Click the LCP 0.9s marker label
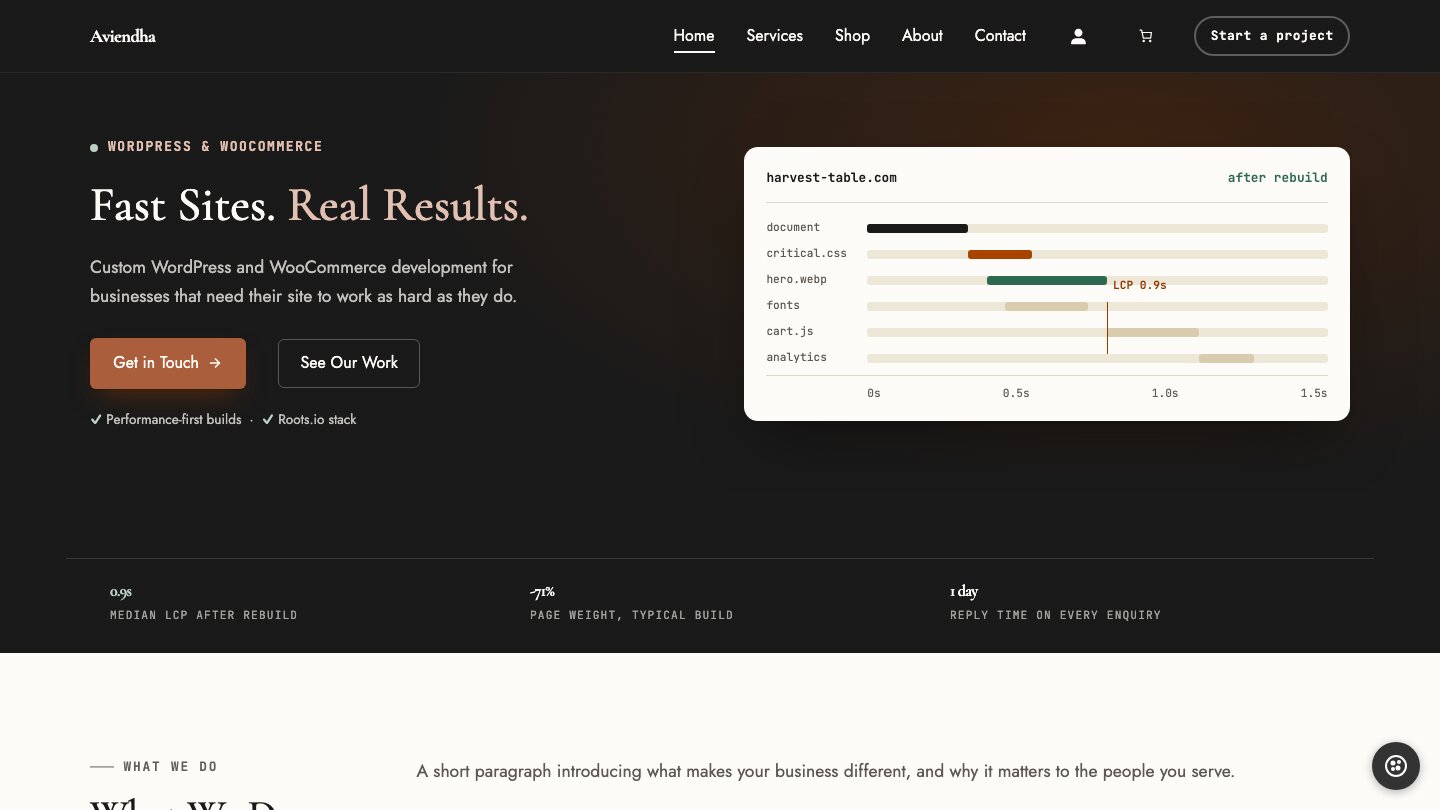 coord(1140,285)
